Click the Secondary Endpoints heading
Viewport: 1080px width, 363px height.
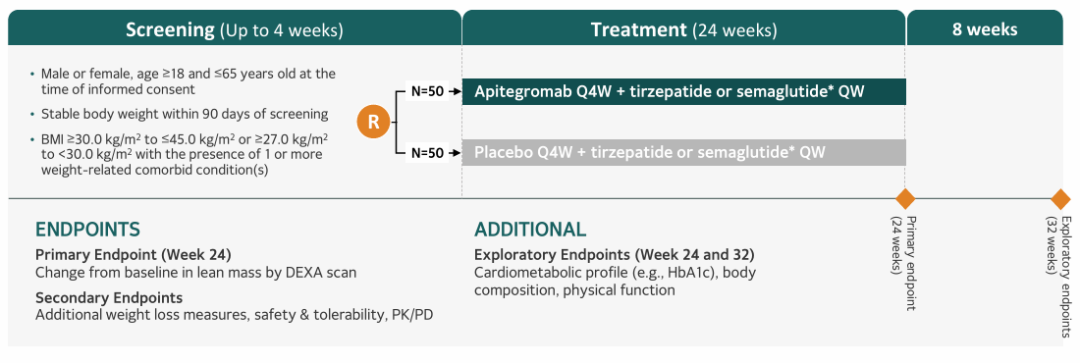coord(109,298)
